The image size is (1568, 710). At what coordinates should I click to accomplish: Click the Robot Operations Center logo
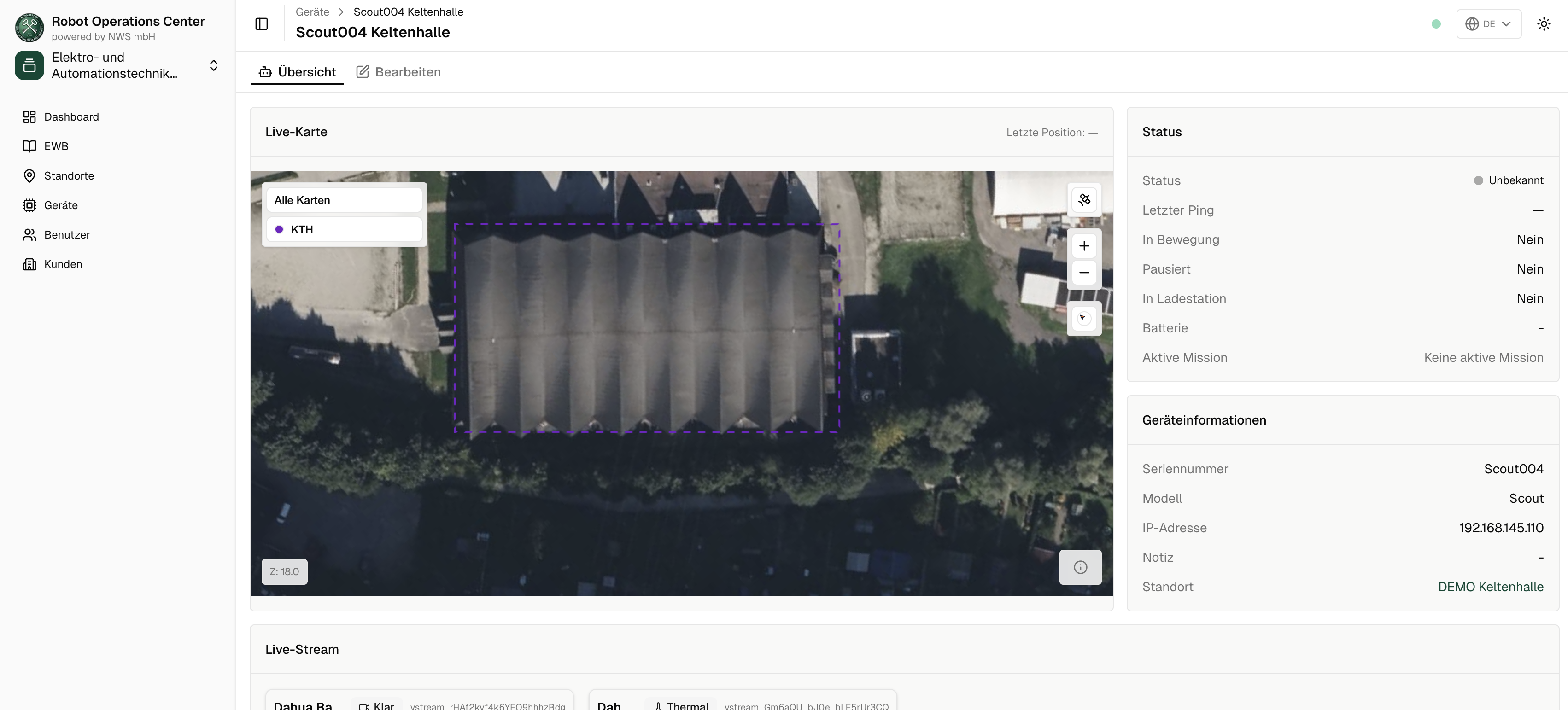point(29,27)
